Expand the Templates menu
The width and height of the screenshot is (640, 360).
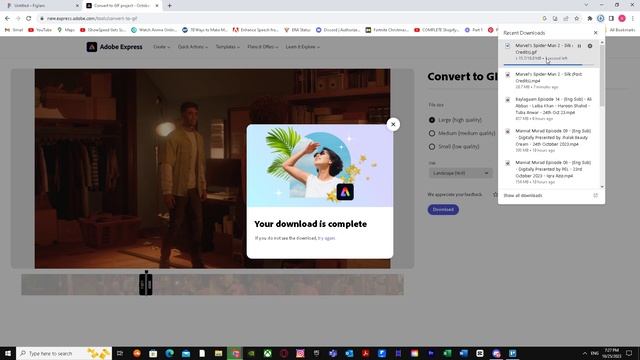point(227,47)
